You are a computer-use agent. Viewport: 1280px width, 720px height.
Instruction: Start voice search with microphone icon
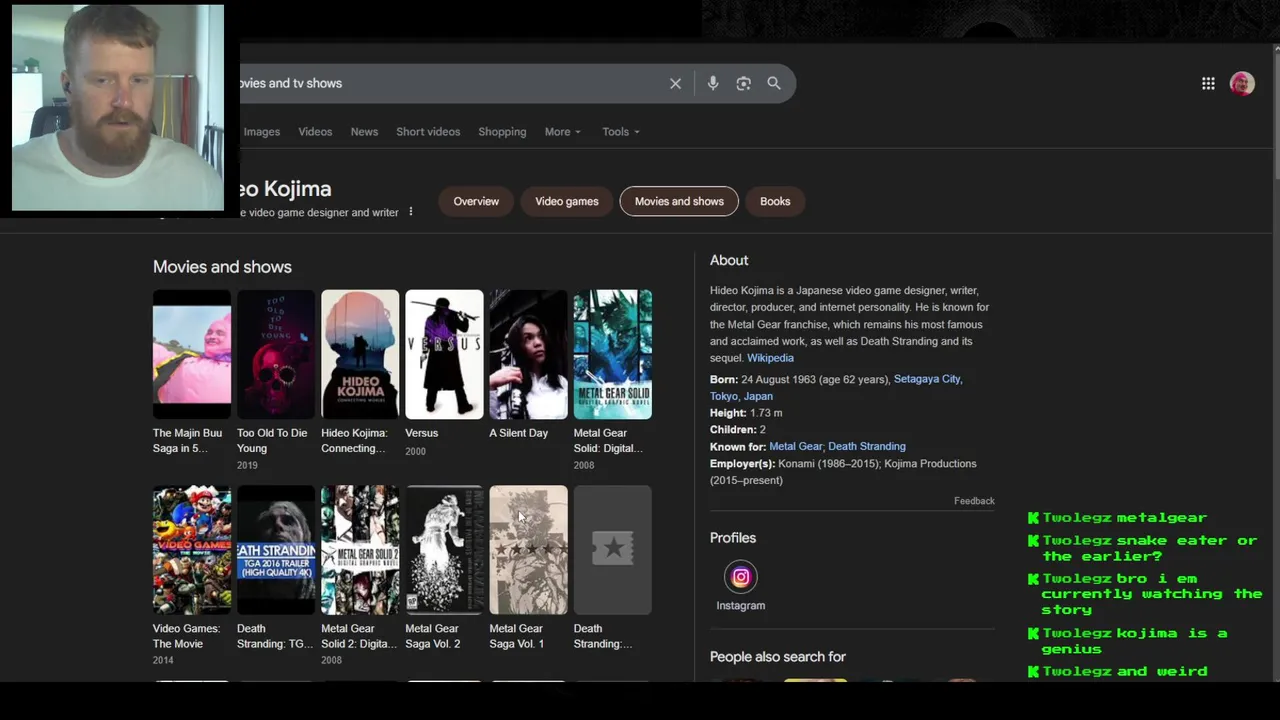tap(713, 84)
